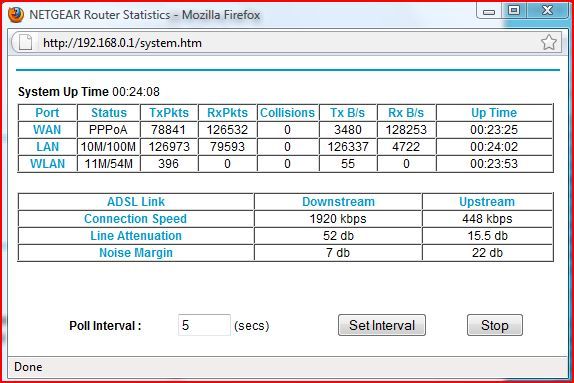Stop statistics polling with the Stop button

(495, 325)
